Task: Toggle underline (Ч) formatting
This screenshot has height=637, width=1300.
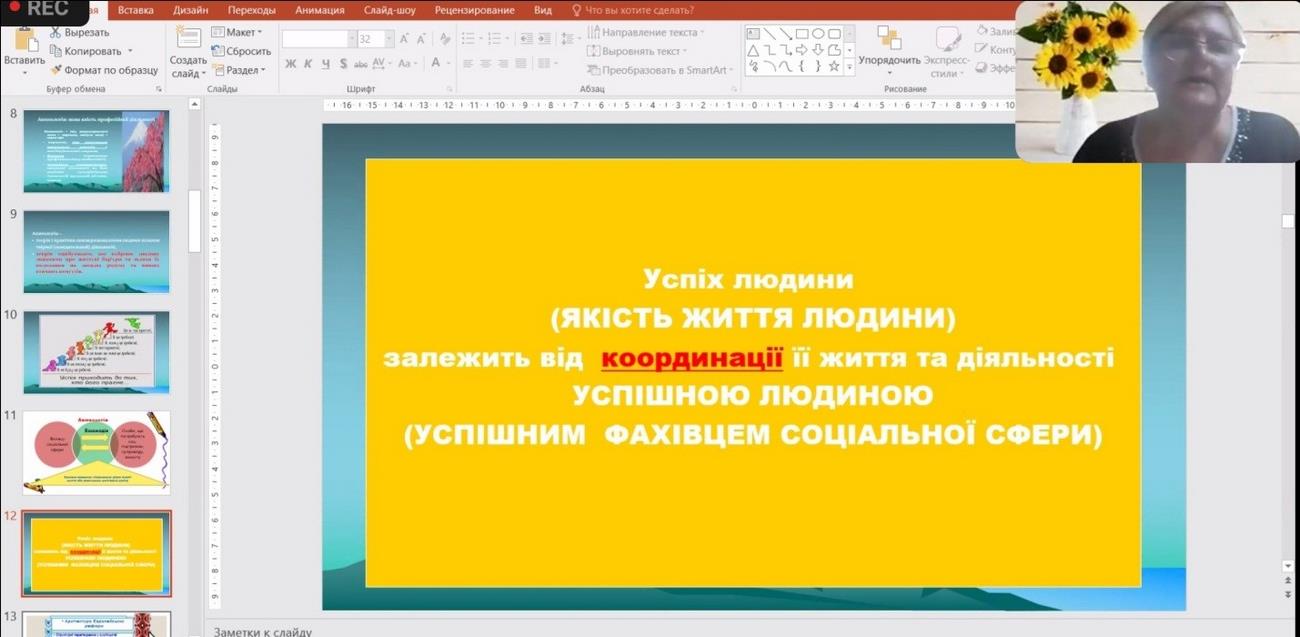Action: pos(325,64)
